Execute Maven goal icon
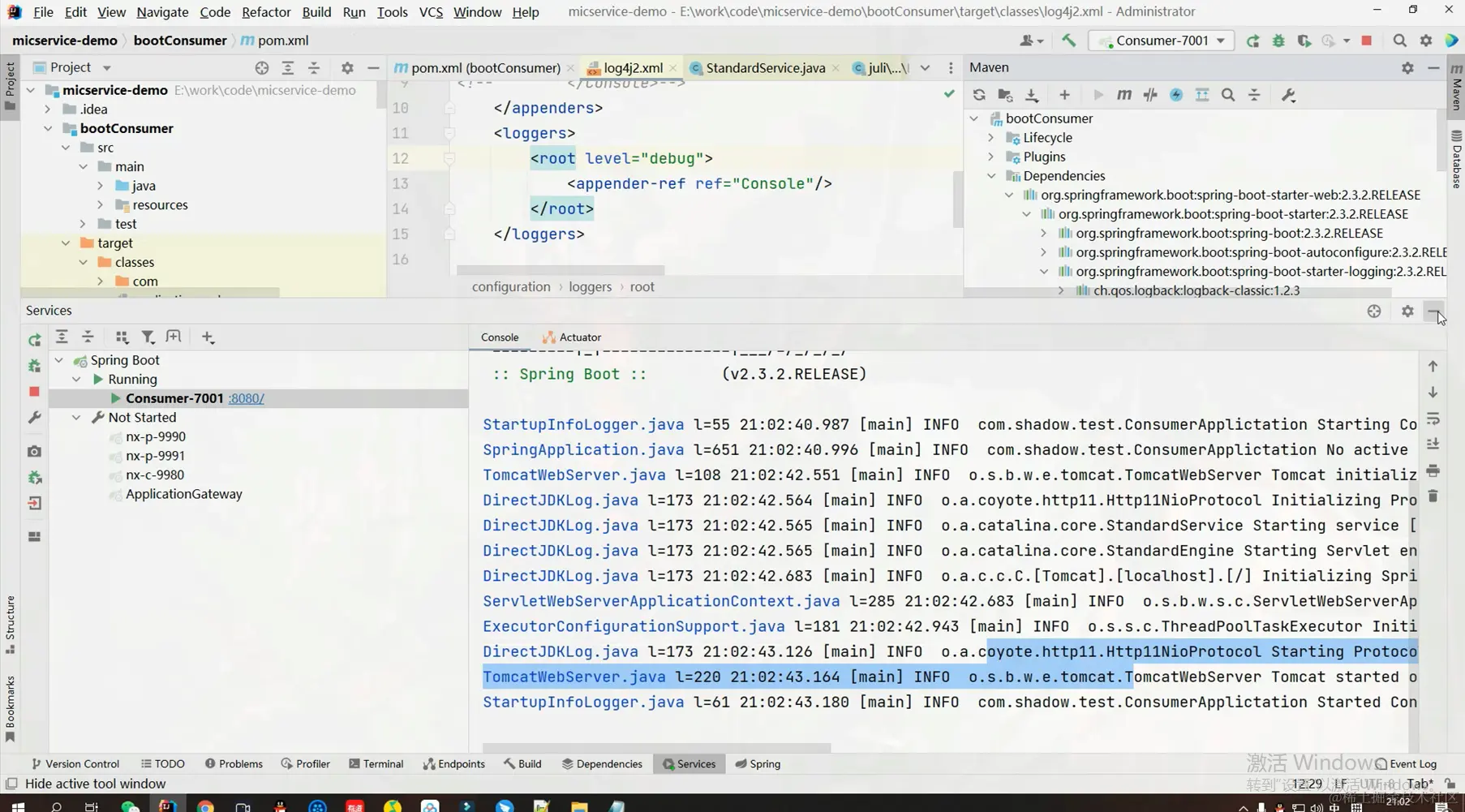The image size is (1465, 812). tap(1123, 95)
